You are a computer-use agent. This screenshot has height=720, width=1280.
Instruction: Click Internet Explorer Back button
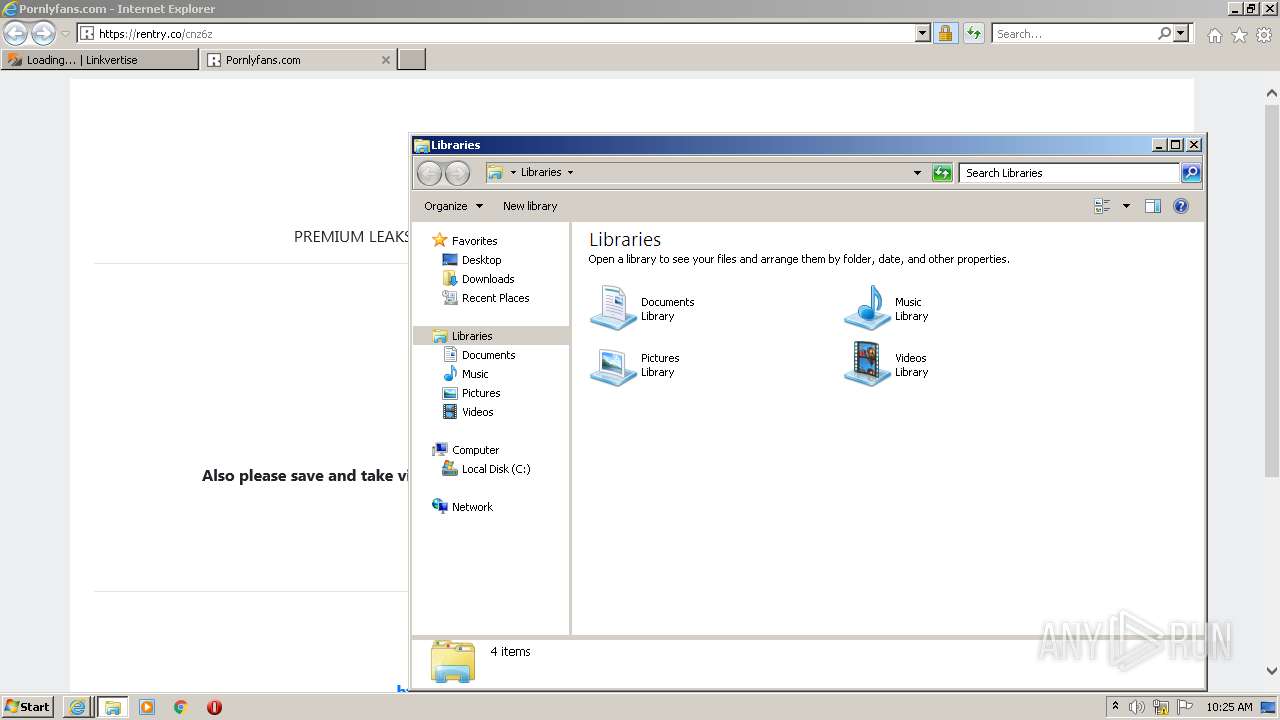point(16,33)
